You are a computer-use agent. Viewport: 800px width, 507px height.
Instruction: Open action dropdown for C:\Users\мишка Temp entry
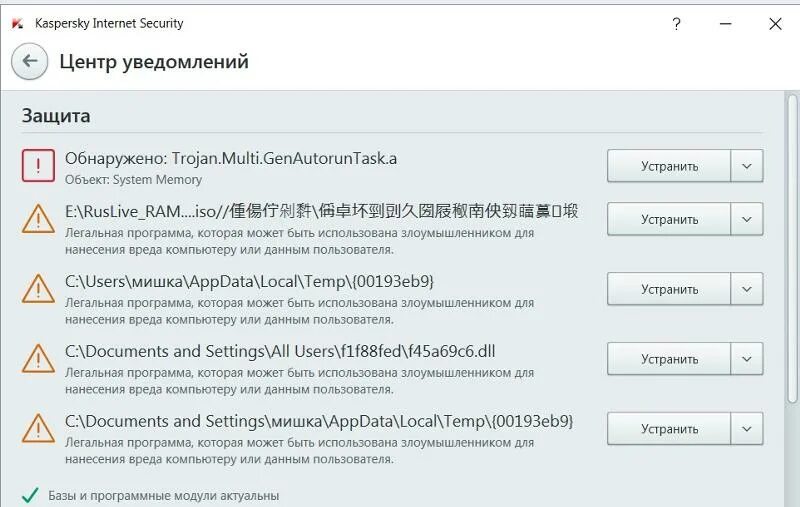747,289
